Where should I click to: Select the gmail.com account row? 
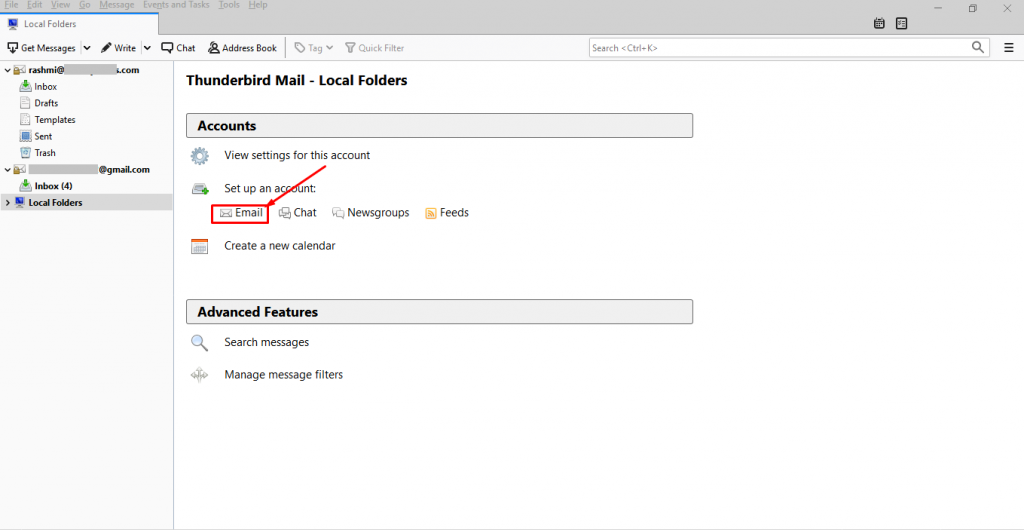[86, 170]
